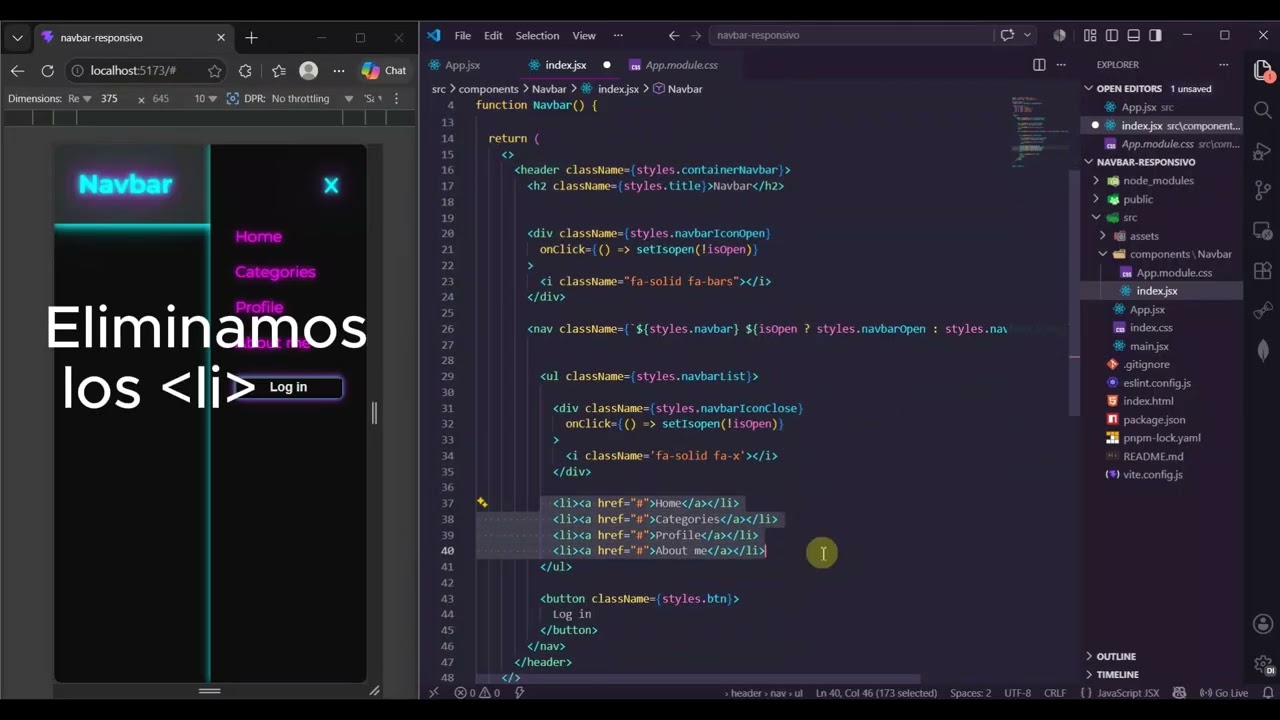Image resolution: width=1280 pixels, height=720 pixels.
Task: Click the lightbulb code action on line 37
Action: point(482,503)
